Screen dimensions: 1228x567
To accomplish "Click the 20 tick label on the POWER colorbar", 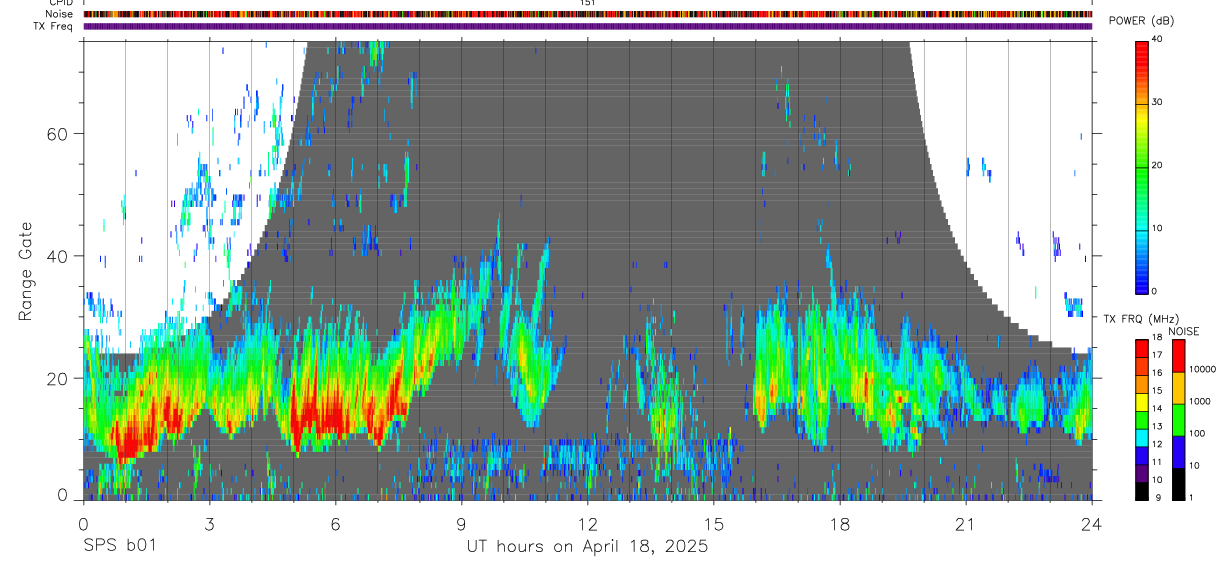I will (1157, 165).
